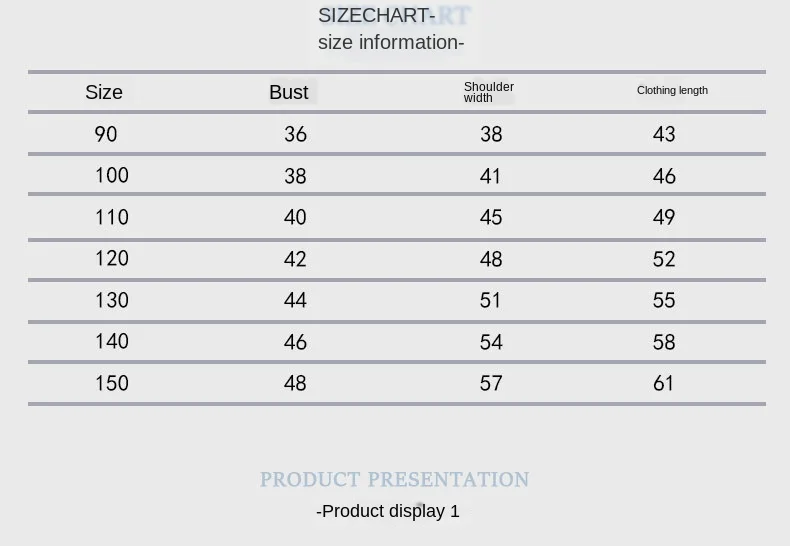Screen dimensions: 790x546
Task: Click Clothing length value 61
Action: 664,383
